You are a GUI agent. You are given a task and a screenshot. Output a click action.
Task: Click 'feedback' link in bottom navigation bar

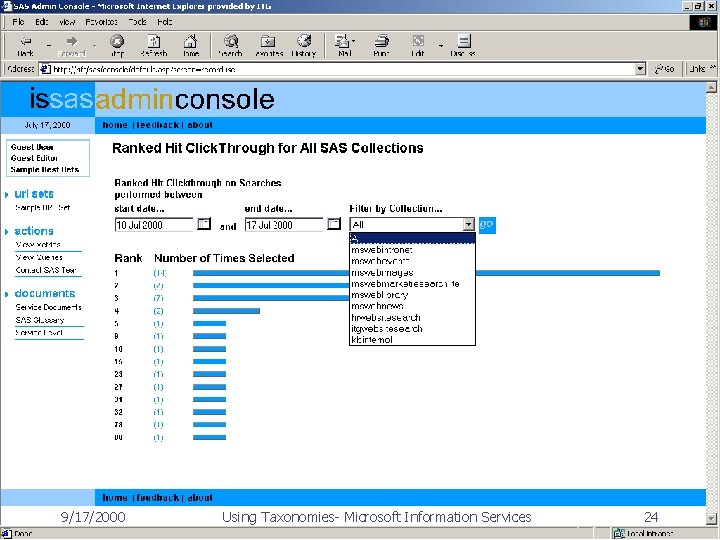click(158, 497)
